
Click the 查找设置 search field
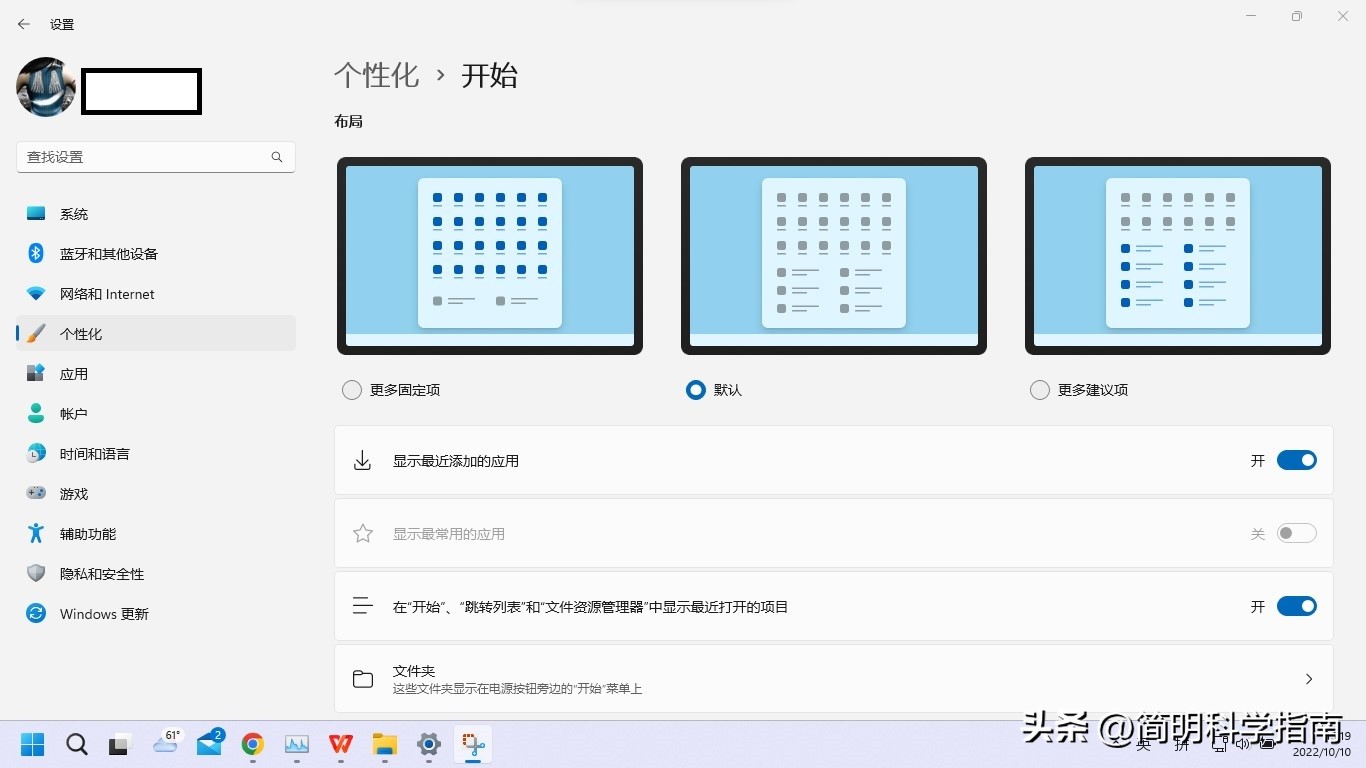click(155, 157)
